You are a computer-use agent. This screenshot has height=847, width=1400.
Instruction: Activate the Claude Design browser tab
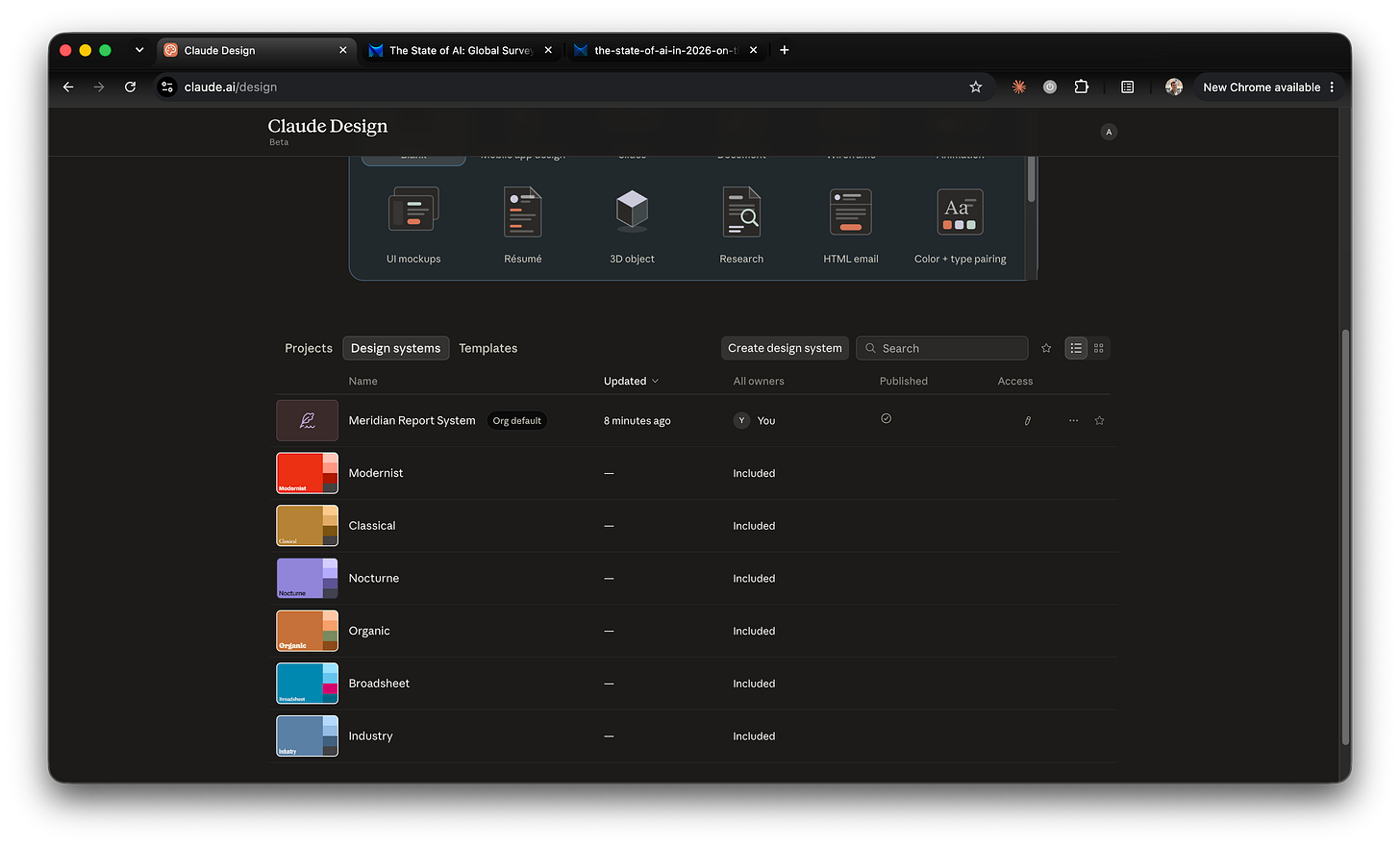256,50
